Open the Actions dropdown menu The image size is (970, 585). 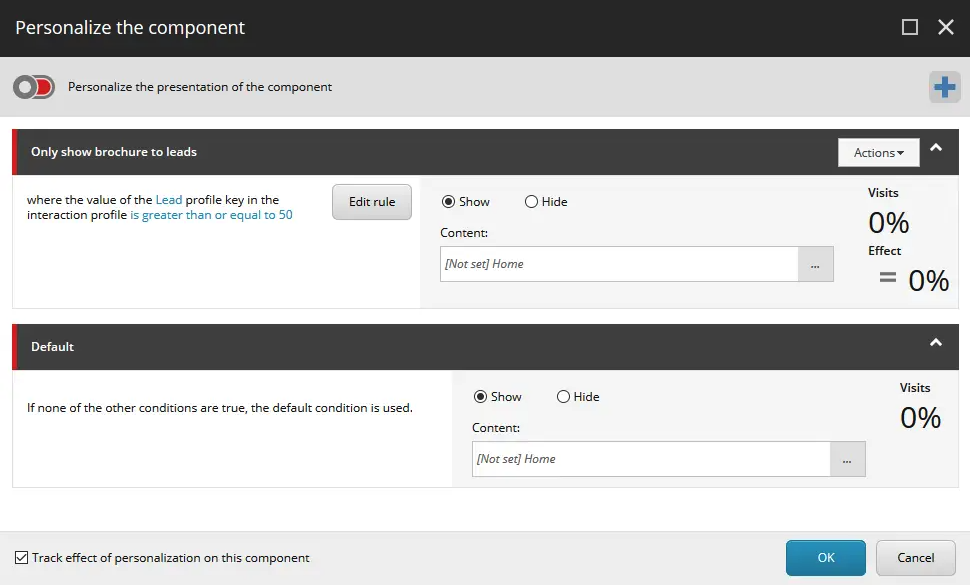pyautogui.click(x=878, y=152)
